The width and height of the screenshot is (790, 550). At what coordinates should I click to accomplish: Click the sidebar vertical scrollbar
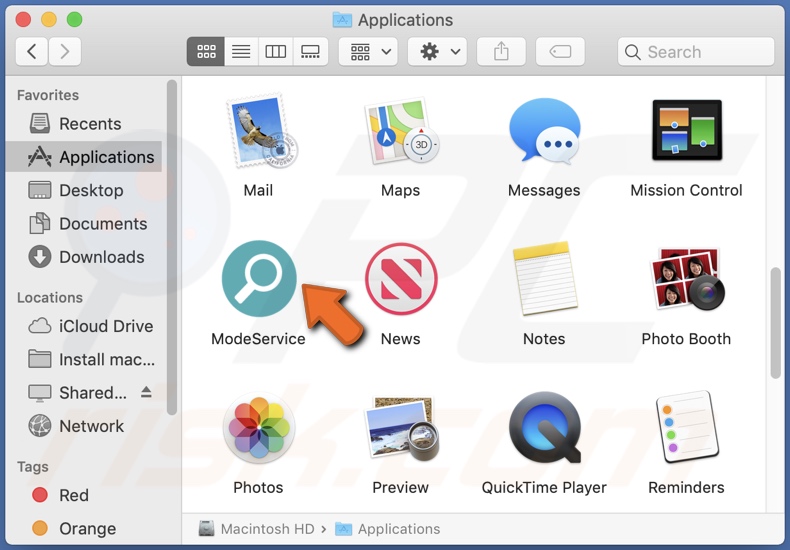[x=172, y=247]
